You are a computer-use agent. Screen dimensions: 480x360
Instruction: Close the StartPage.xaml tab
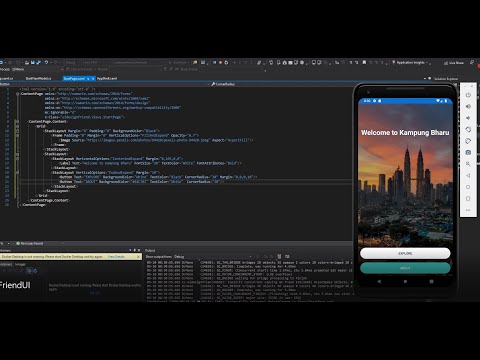click(x=93, y=78)
